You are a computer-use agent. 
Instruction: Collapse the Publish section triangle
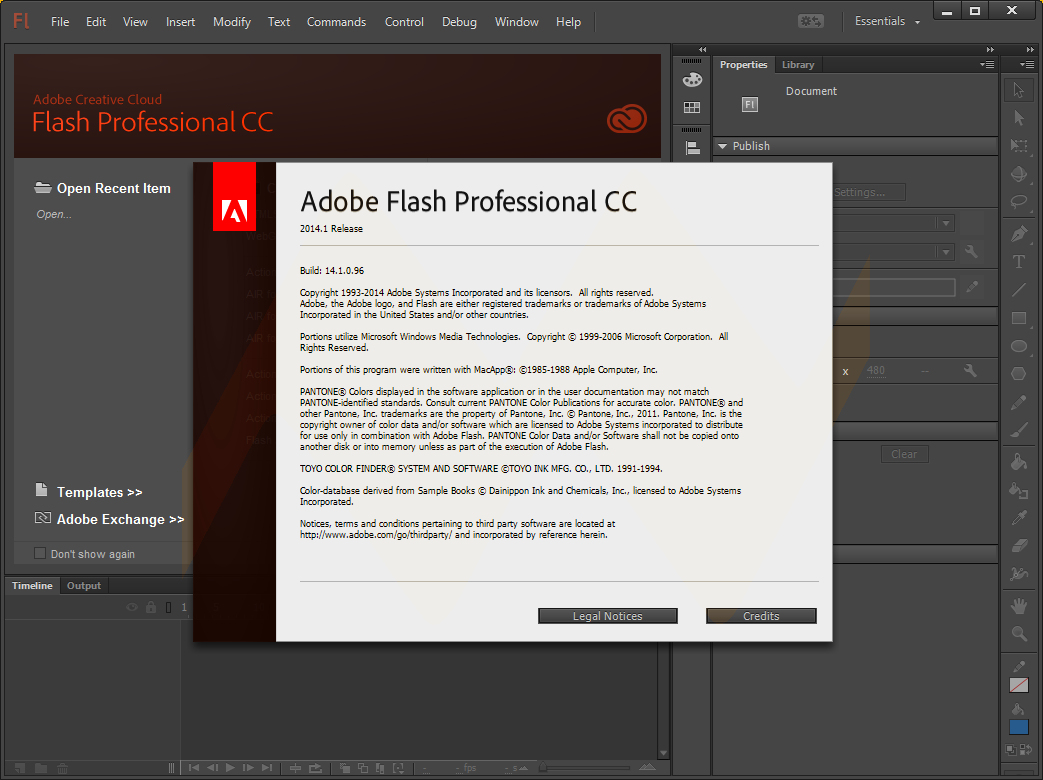722,146
